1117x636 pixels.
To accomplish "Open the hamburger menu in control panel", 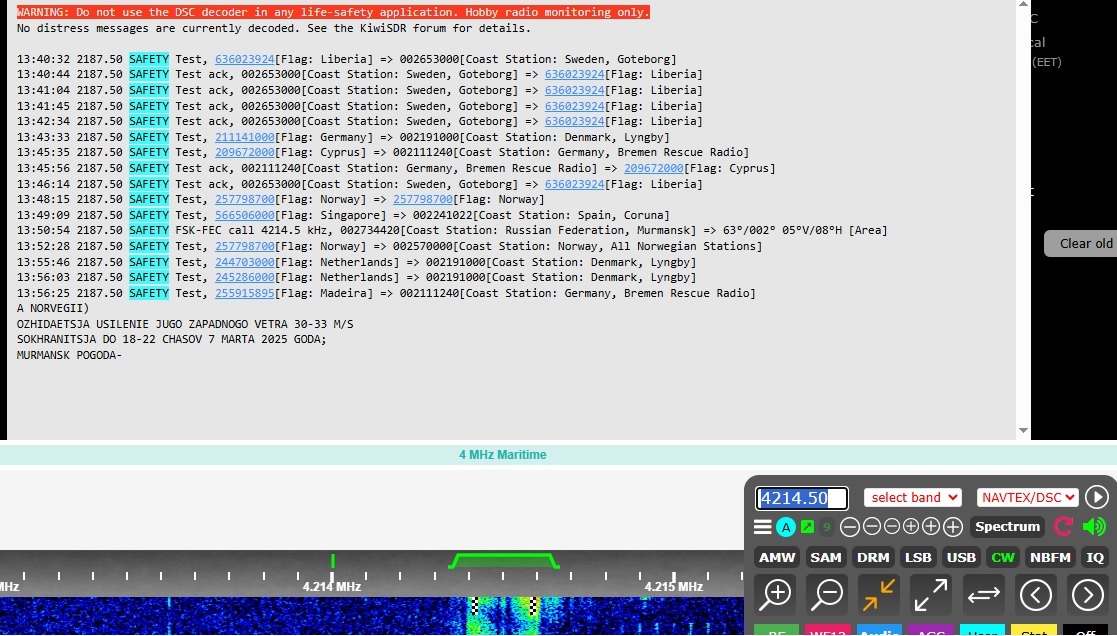I will (x=763, y=527).
